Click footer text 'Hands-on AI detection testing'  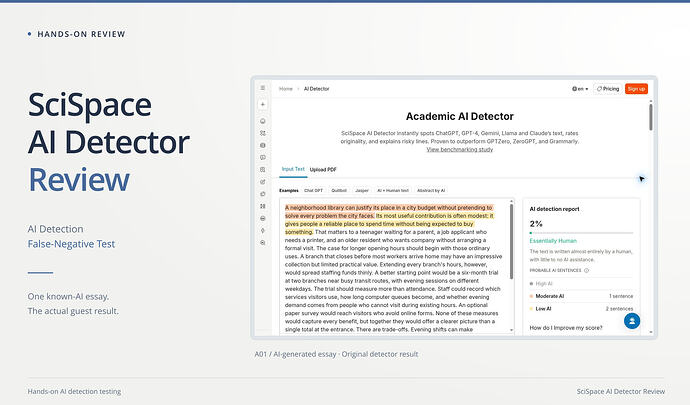click(x=74, y=391)
